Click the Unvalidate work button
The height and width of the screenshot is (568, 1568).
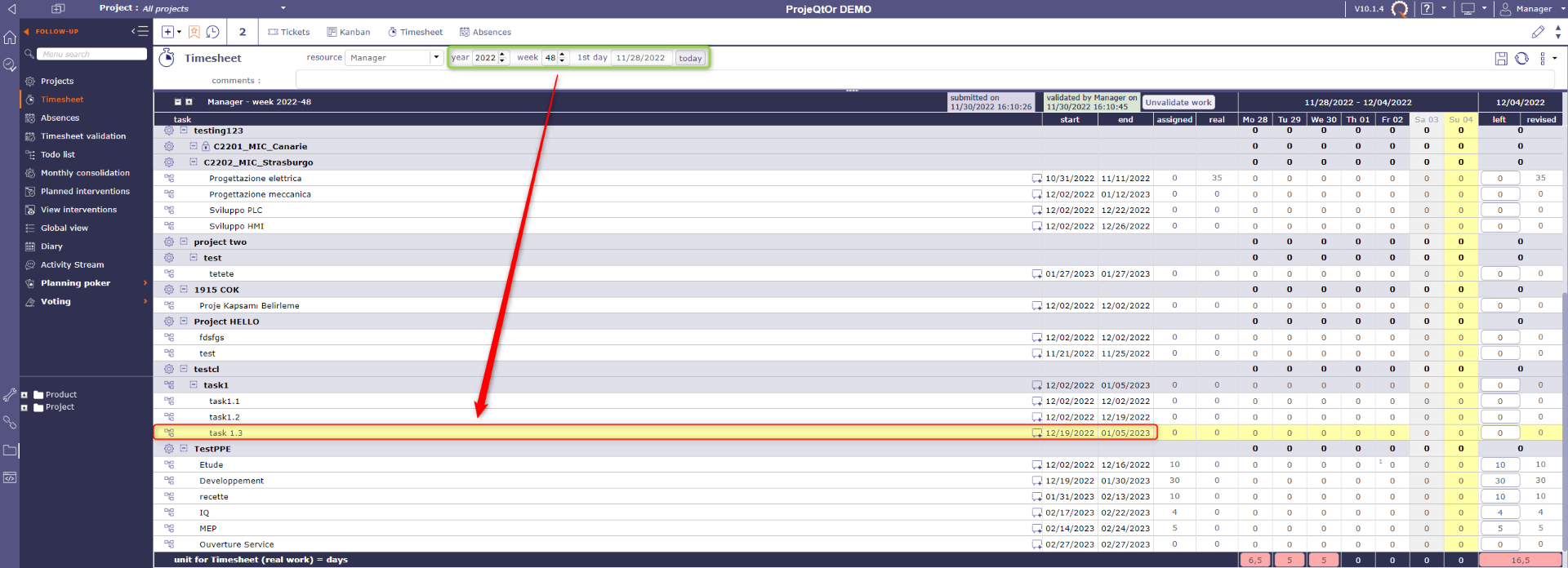click(x=1178, y=103)
